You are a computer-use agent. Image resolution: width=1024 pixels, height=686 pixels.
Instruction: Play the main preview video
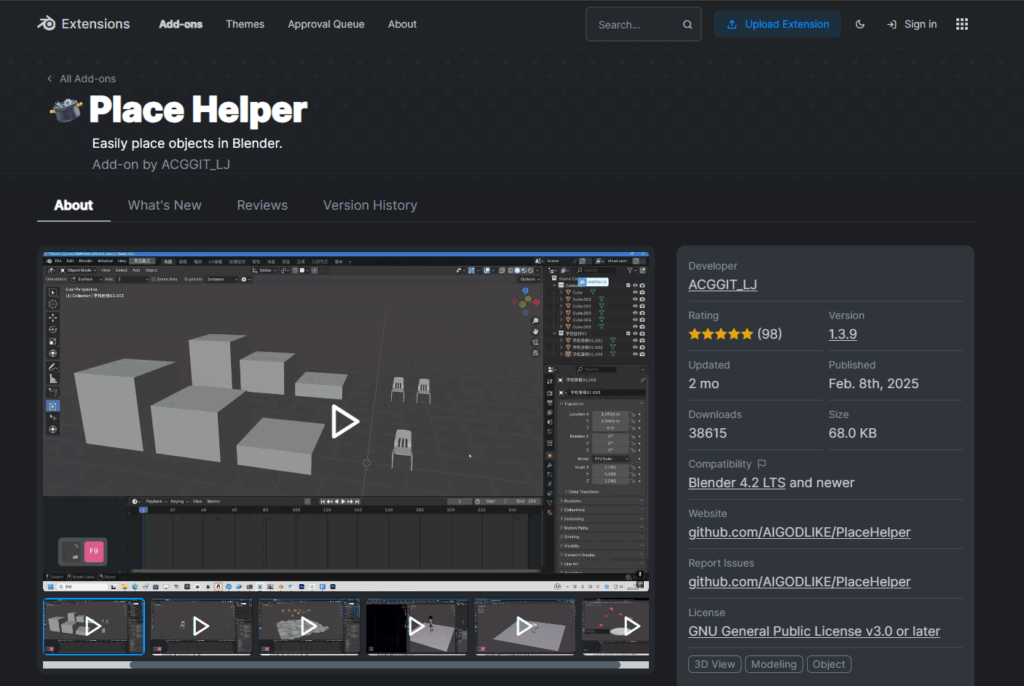point(344,421)
